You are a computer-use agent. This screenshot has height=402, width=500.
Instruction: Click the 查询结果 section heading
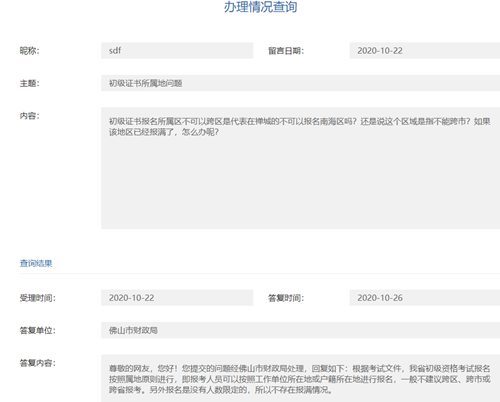pyautogui.click(x=36, y=263)
